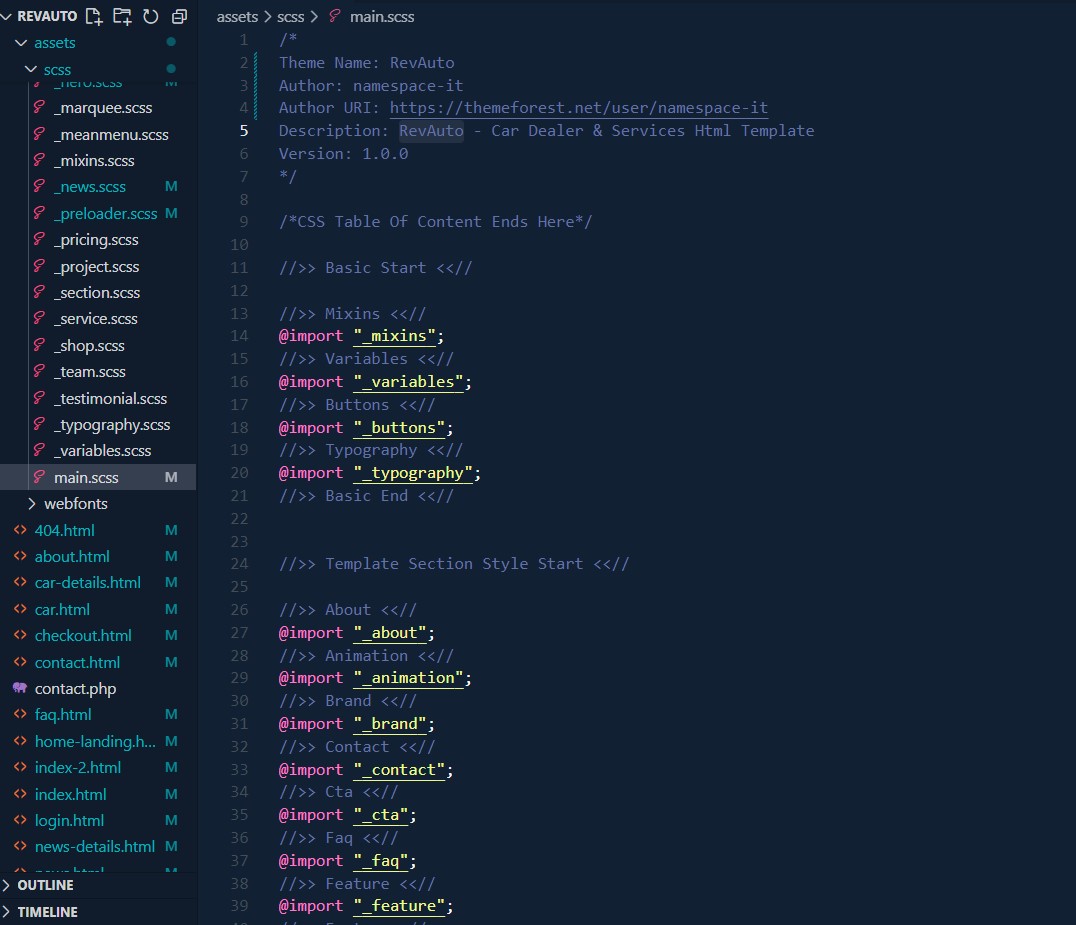
Task: Refresh the Explorer file tree
Action: 151,16
